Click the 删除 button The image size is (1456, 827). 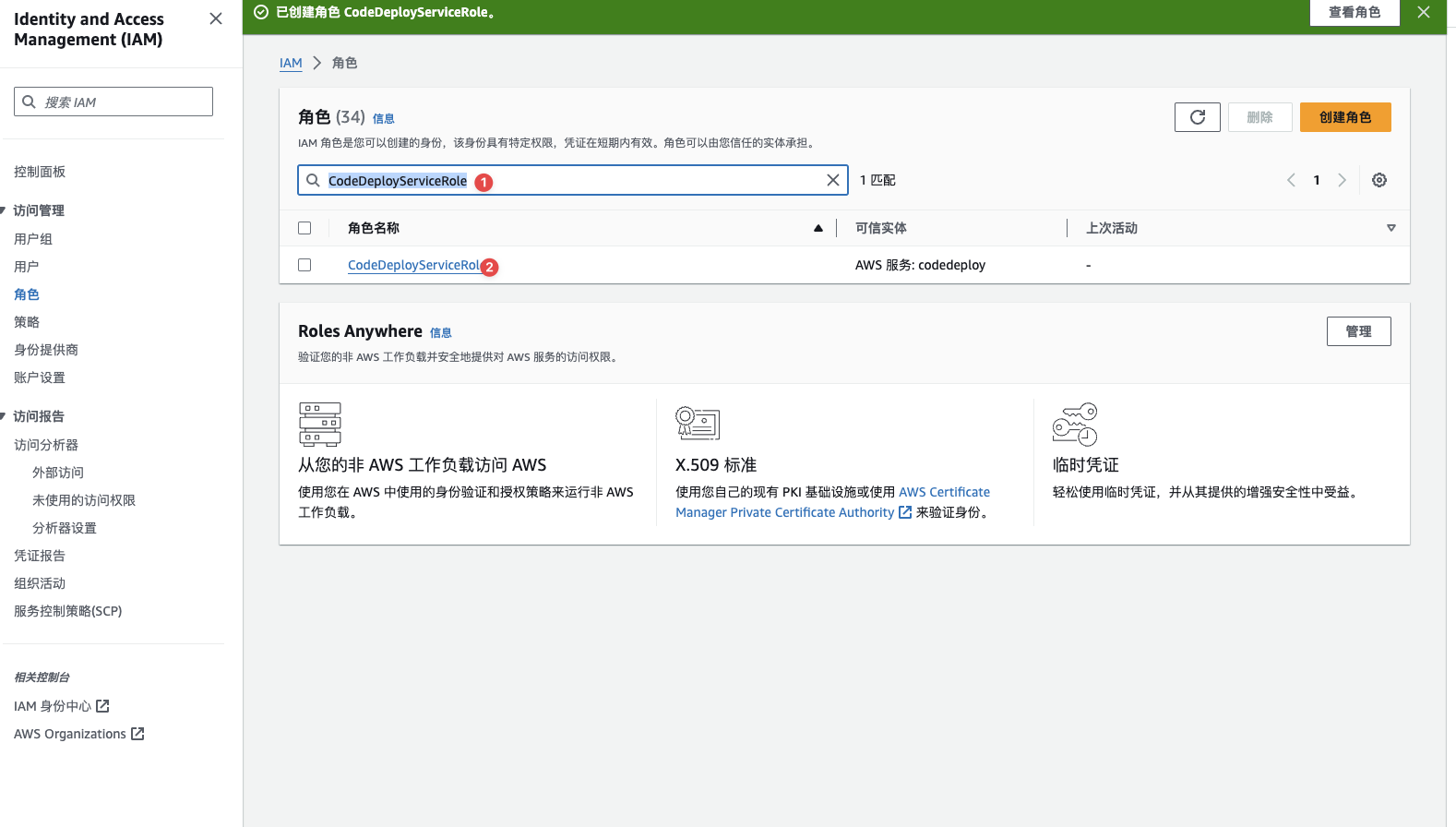[1259, 117]
